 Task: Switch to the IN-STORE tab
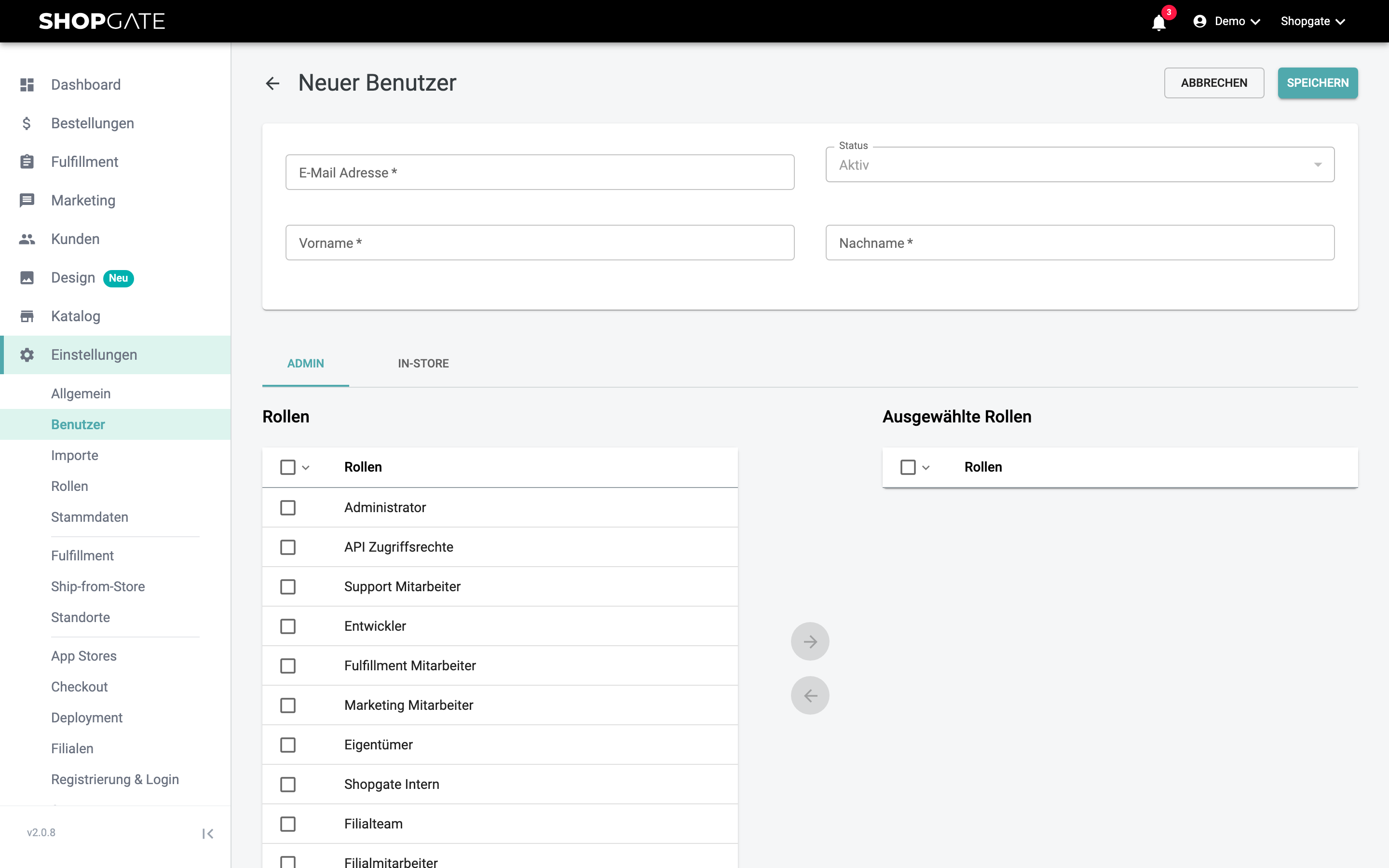tap(423, 364)
